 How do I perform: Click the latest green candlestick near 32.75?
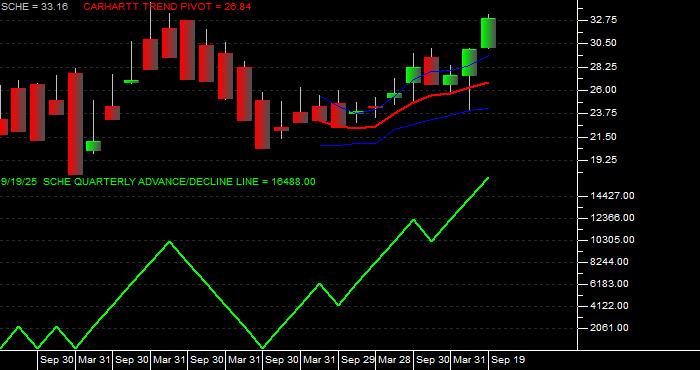click(x=488, y=33)
